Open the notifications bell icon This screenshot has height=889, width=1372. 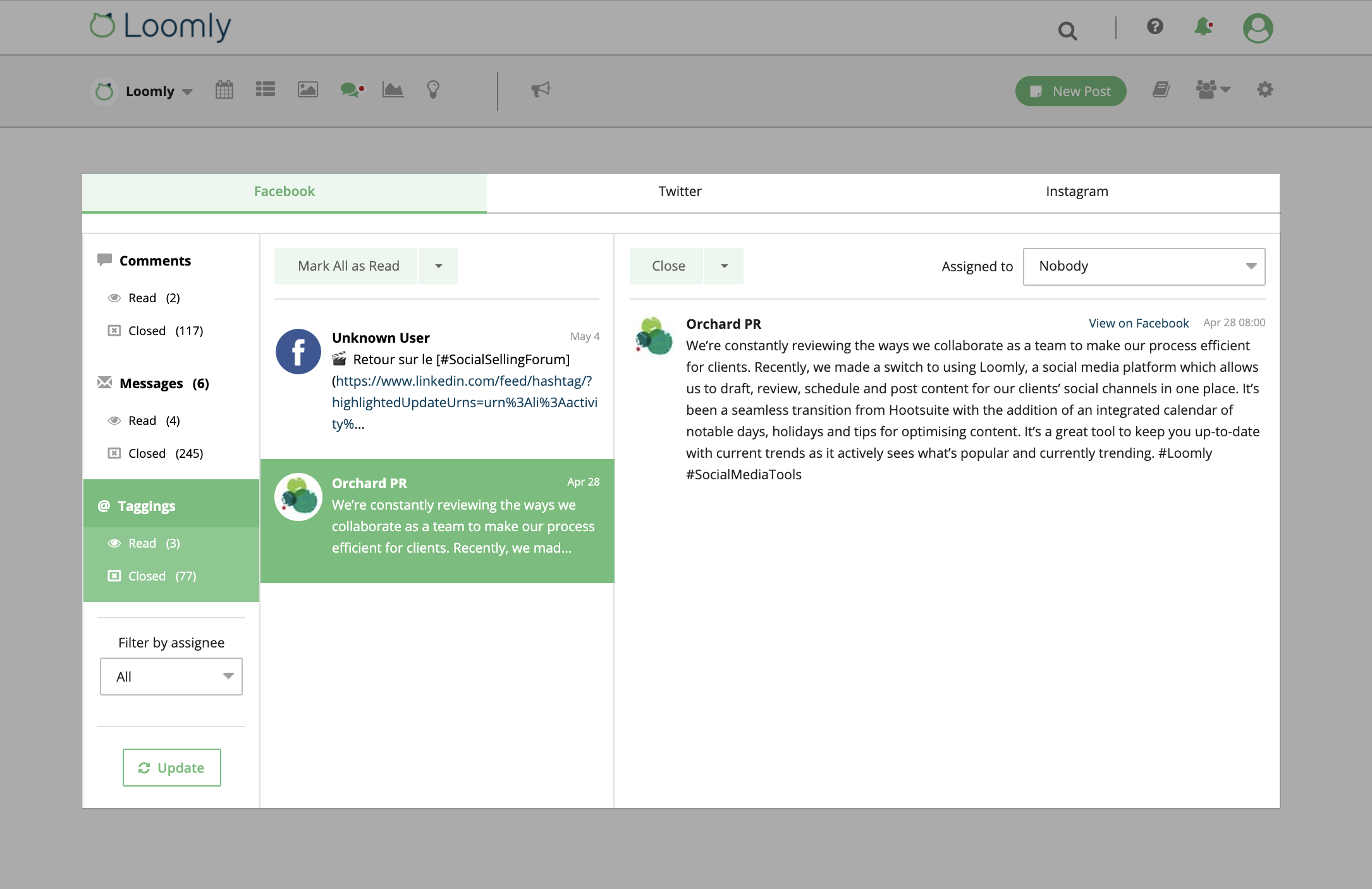pos(1203,27)
